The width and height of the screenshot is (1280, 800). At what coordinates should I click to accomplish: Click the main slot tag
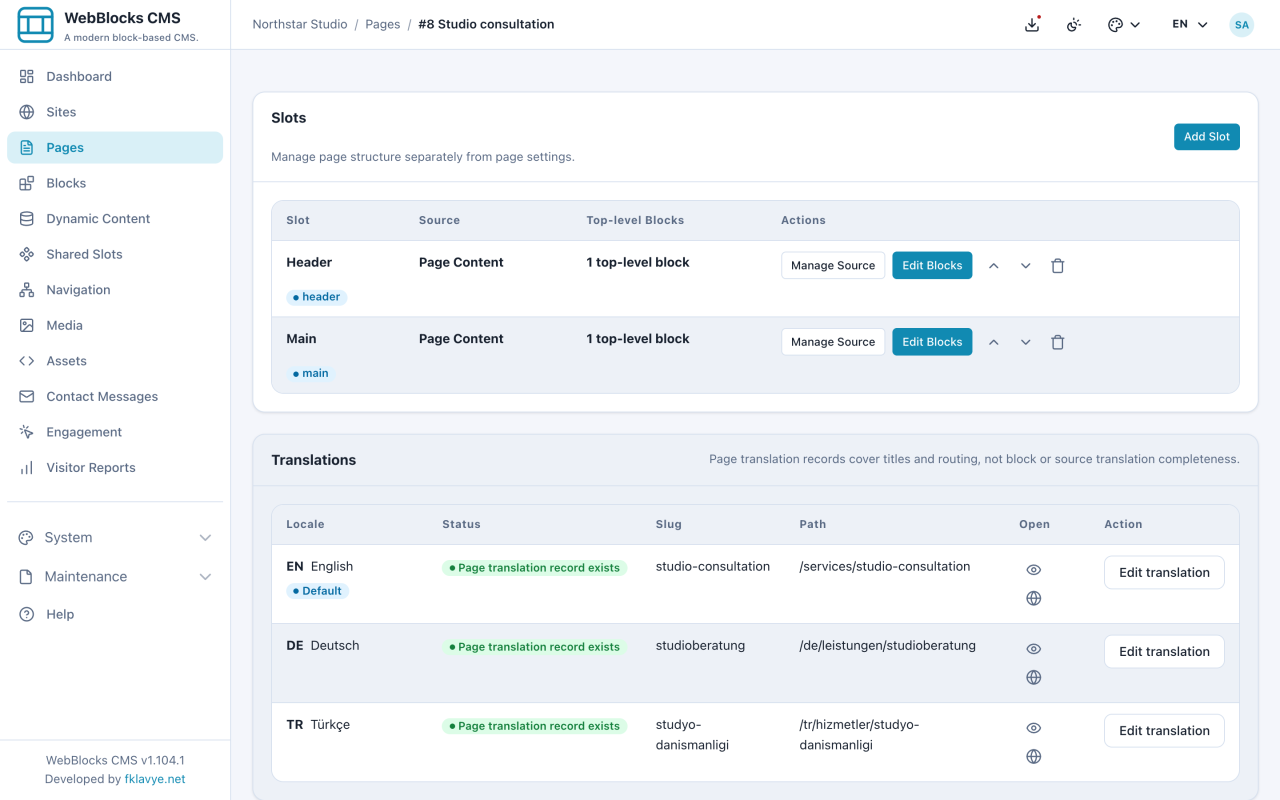coord(311,373)
